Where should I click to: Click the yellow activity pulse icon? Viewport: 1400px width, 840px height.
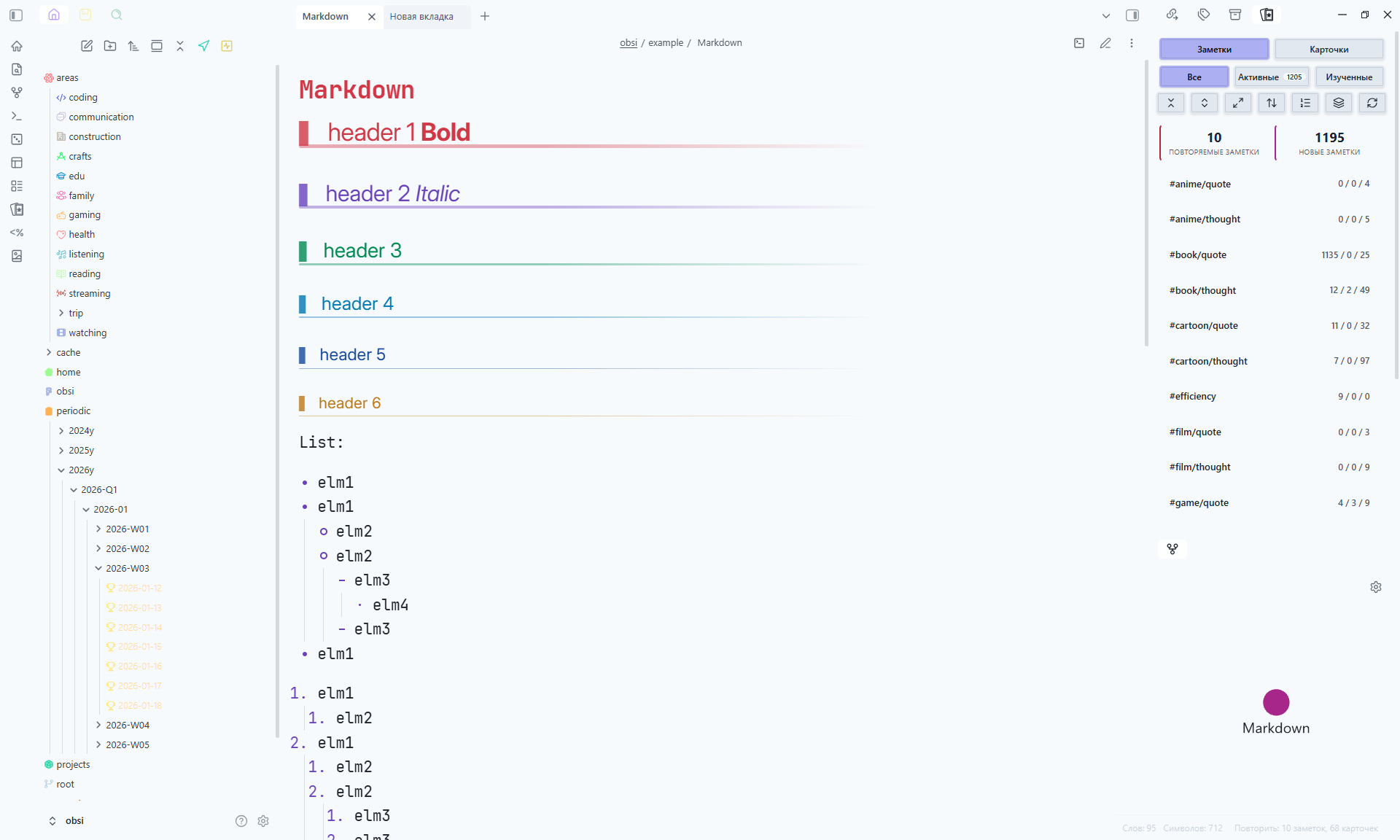pyautogui.click(x=227, y=46)
